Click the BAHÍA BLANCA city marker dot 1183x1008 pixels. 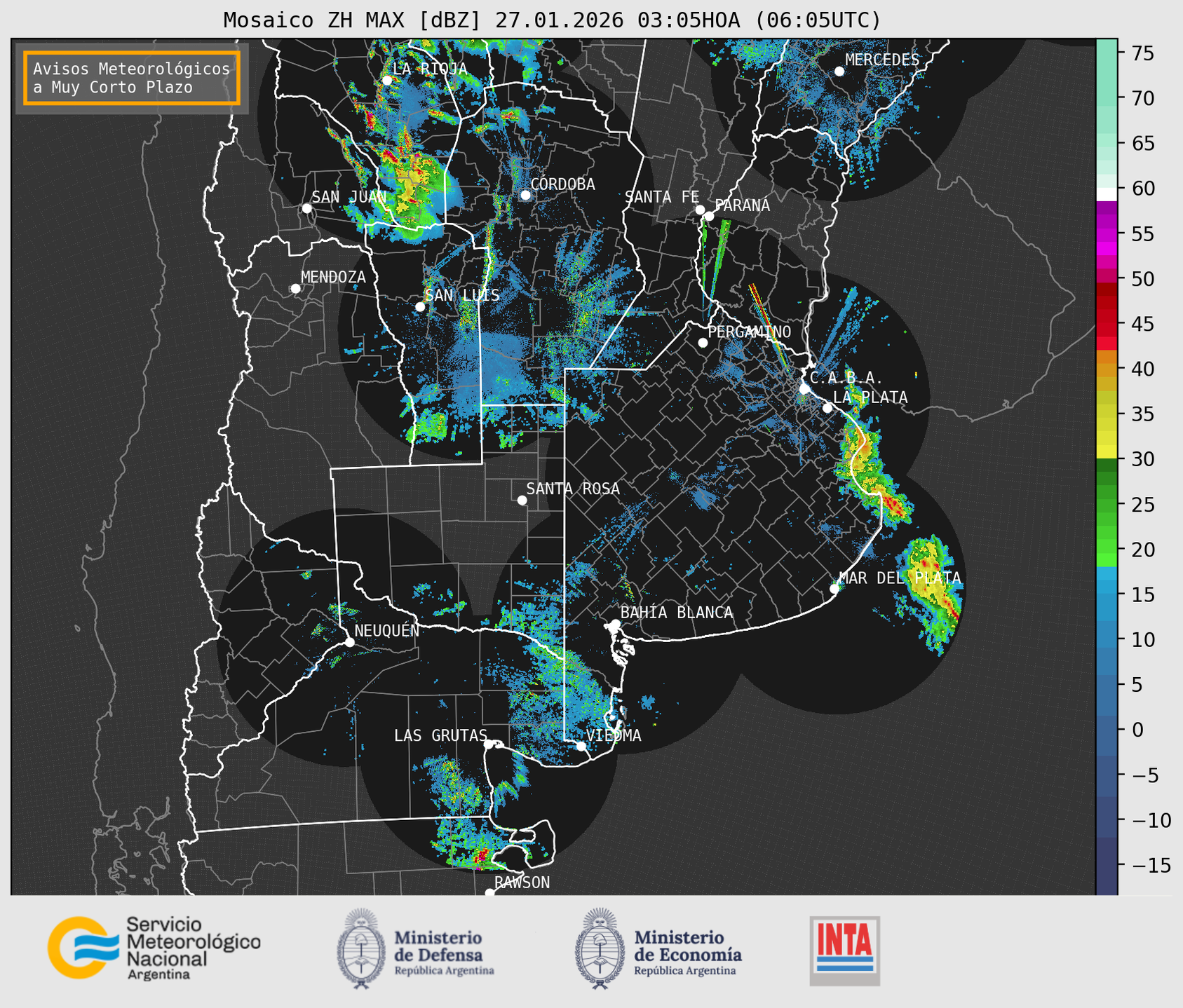coord(615,624)
